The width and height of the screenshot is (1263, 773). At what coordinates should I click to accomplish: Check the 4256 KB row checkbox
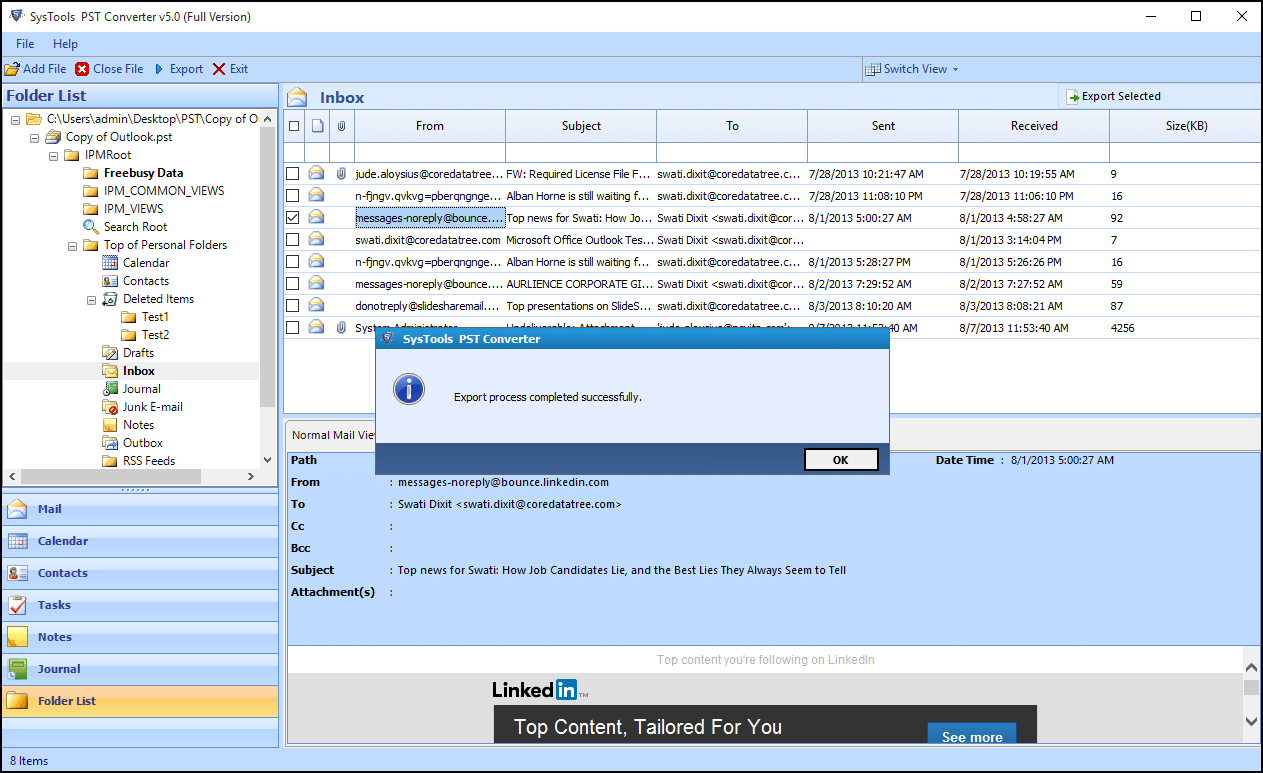click(293, 327)
